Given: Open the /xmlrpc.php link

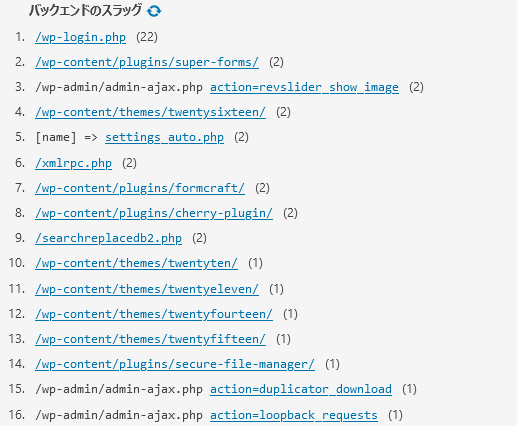Looking at the screenshot, I should click(73, 163).
